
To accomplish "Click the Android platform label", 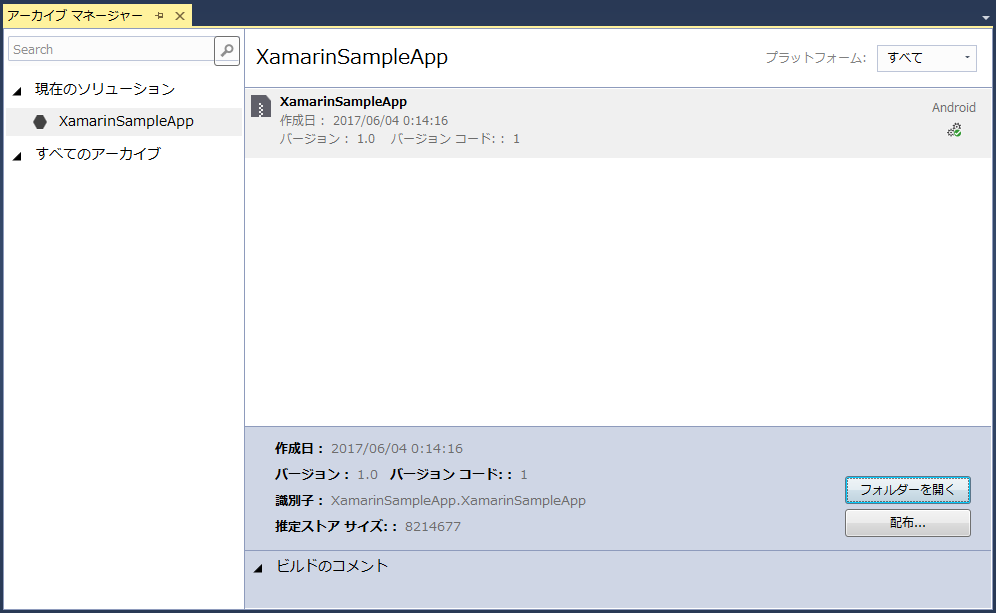I will (953, 107).
